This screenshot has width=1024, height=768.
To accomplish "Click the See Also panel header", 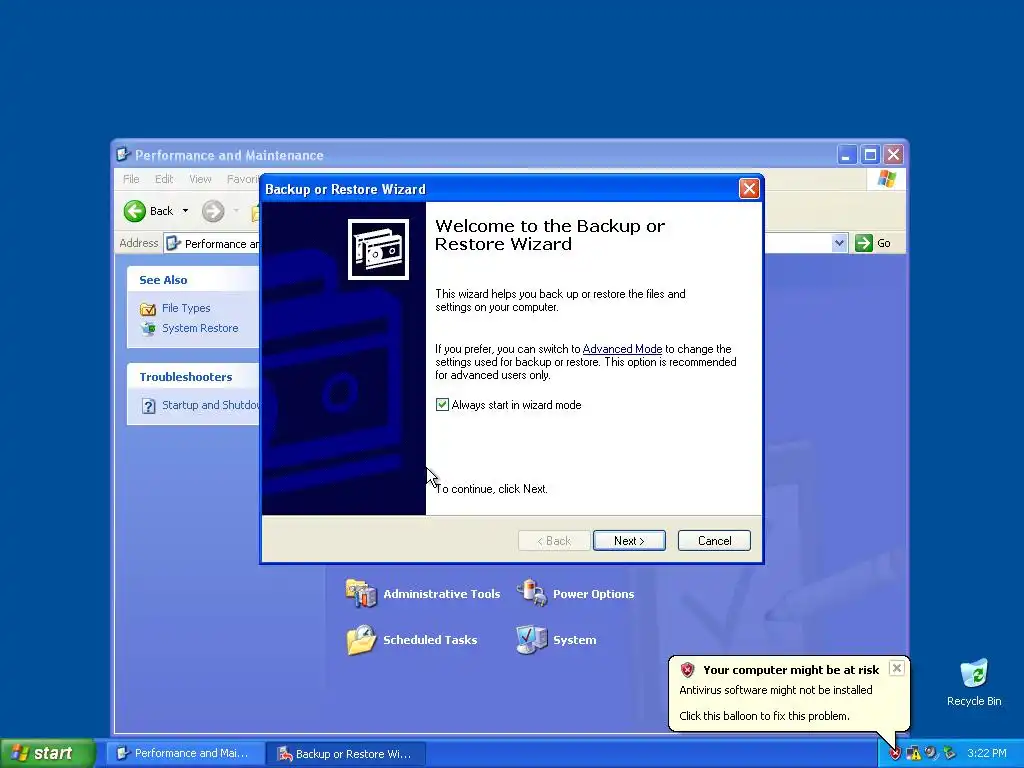I will (x=193, y=280).
